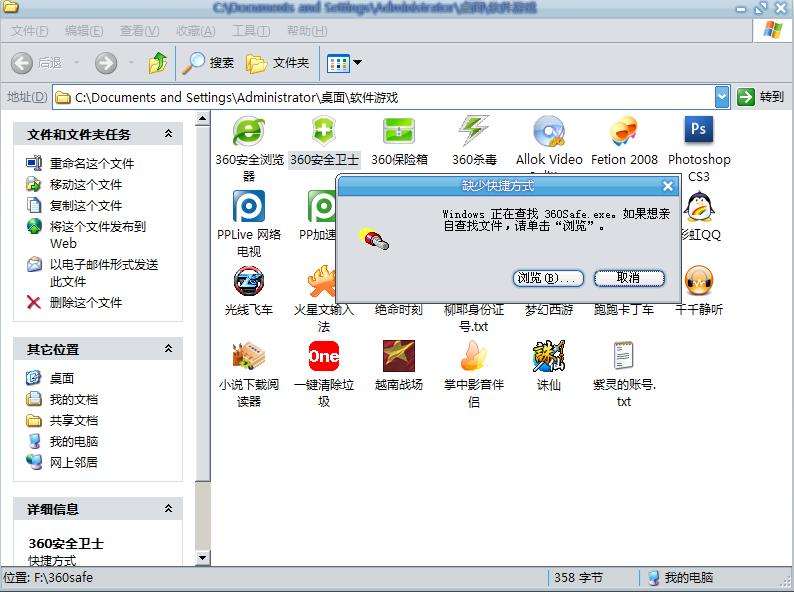Collapse the 详细信息 panel
794x592 pixels.
[x=169, y=508]
